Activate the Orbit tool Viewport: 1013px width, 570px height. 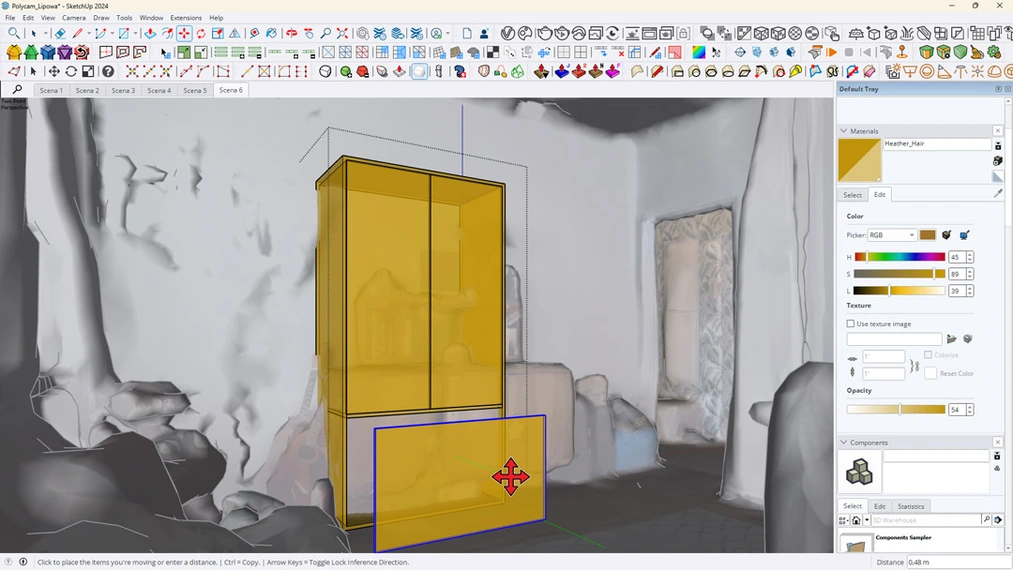[x=292, y=33]
